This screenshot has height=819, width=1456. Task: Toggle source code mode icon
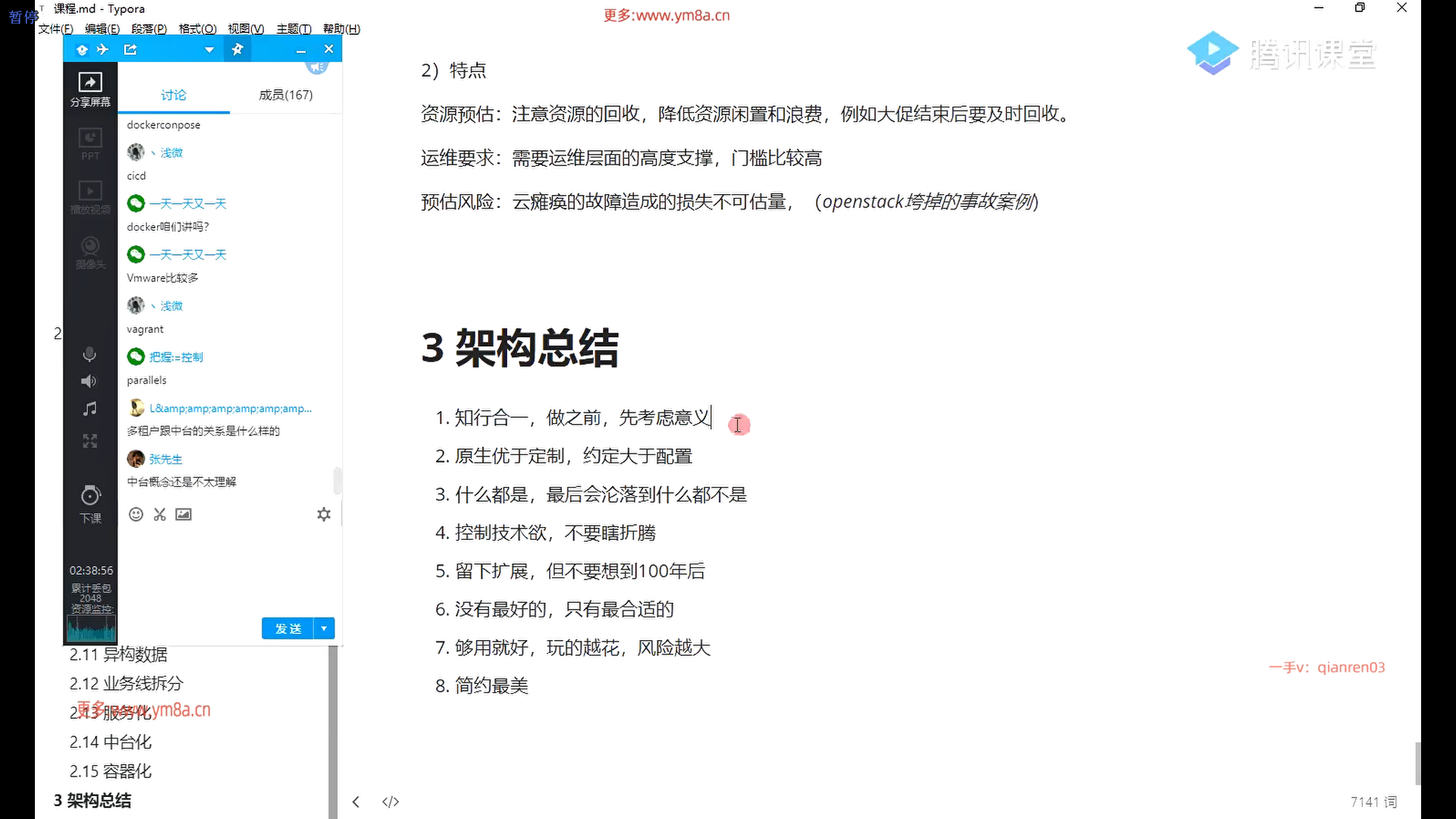391,802
